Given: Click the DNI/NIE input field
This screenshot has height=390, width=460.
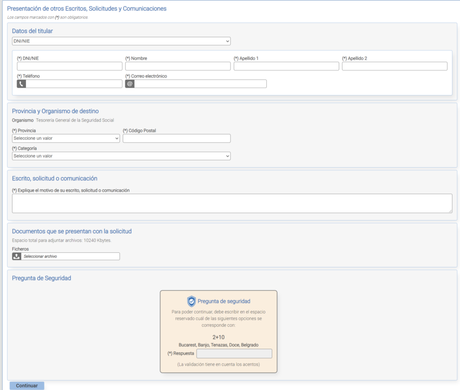Looking at the screenshot, I should (70, 66).
